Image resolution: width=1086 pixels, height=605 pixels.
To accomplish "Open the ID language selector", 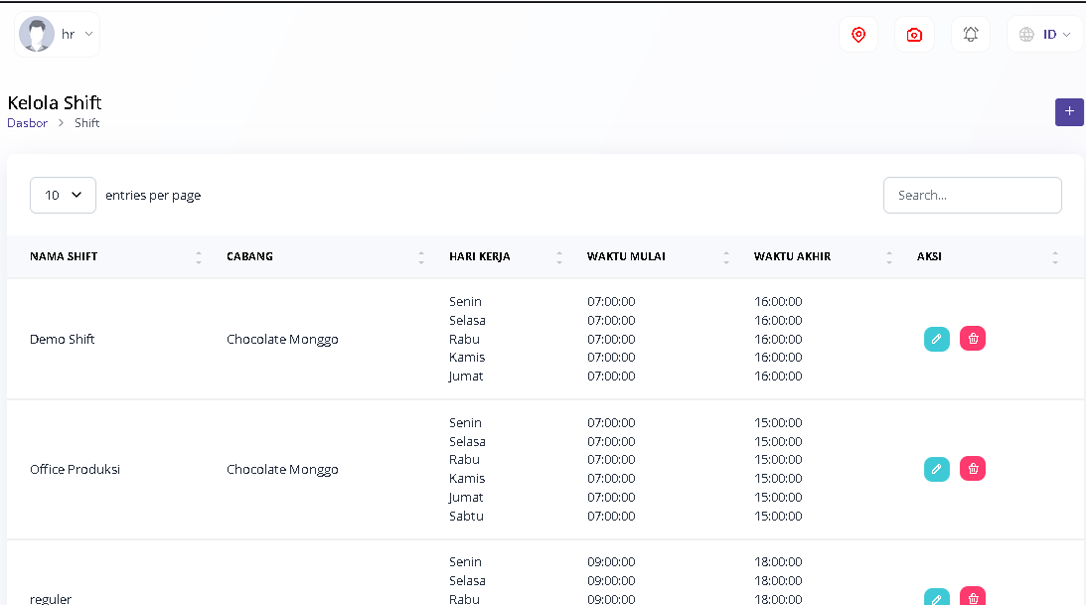I will [x=1045, y=35].
